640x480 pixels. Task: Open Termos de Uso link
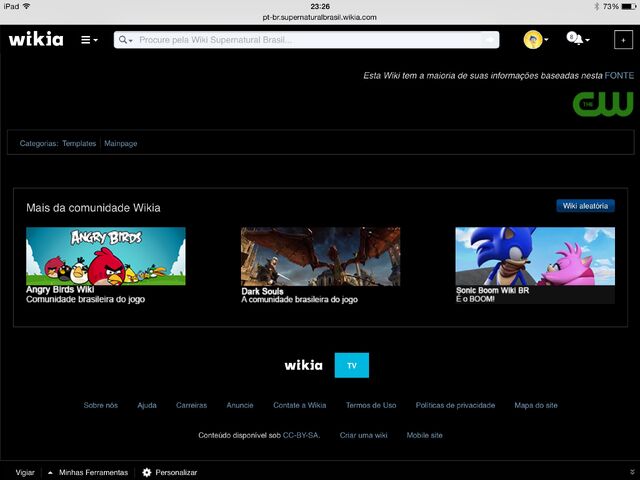coord(371,405)
